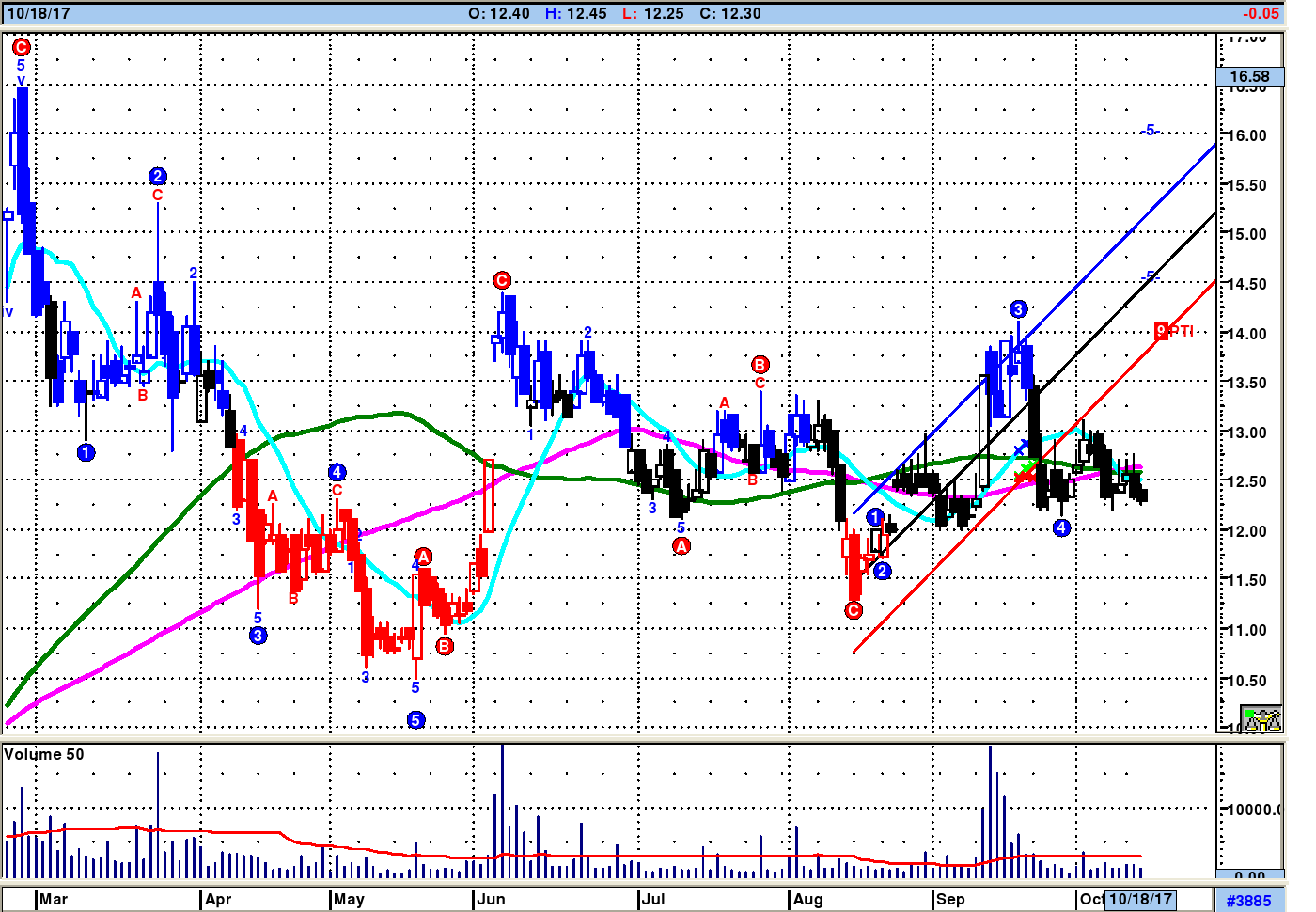This screenshot has width=1316, height=912.
Task: Select the blue circled 2 above the March spike
Action: coord(158,176)
